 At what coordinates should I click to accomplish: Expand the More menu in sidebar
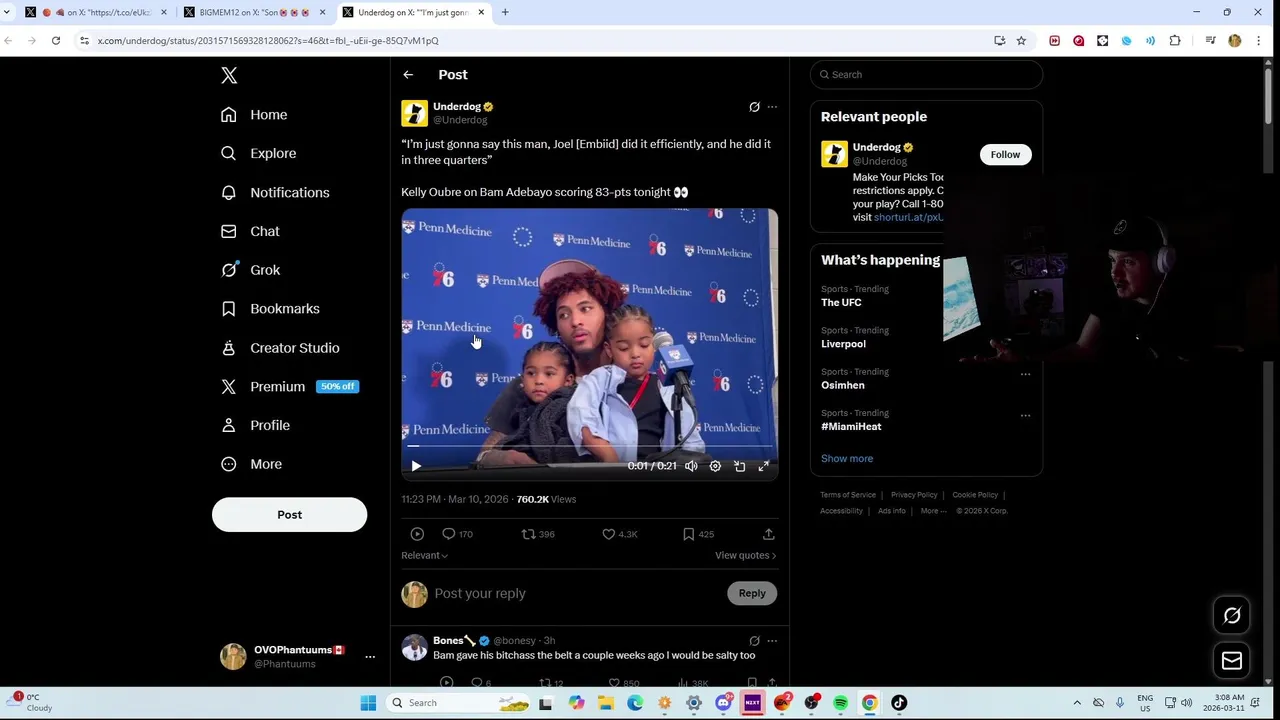pyautogui.click(x=252, y=464)
